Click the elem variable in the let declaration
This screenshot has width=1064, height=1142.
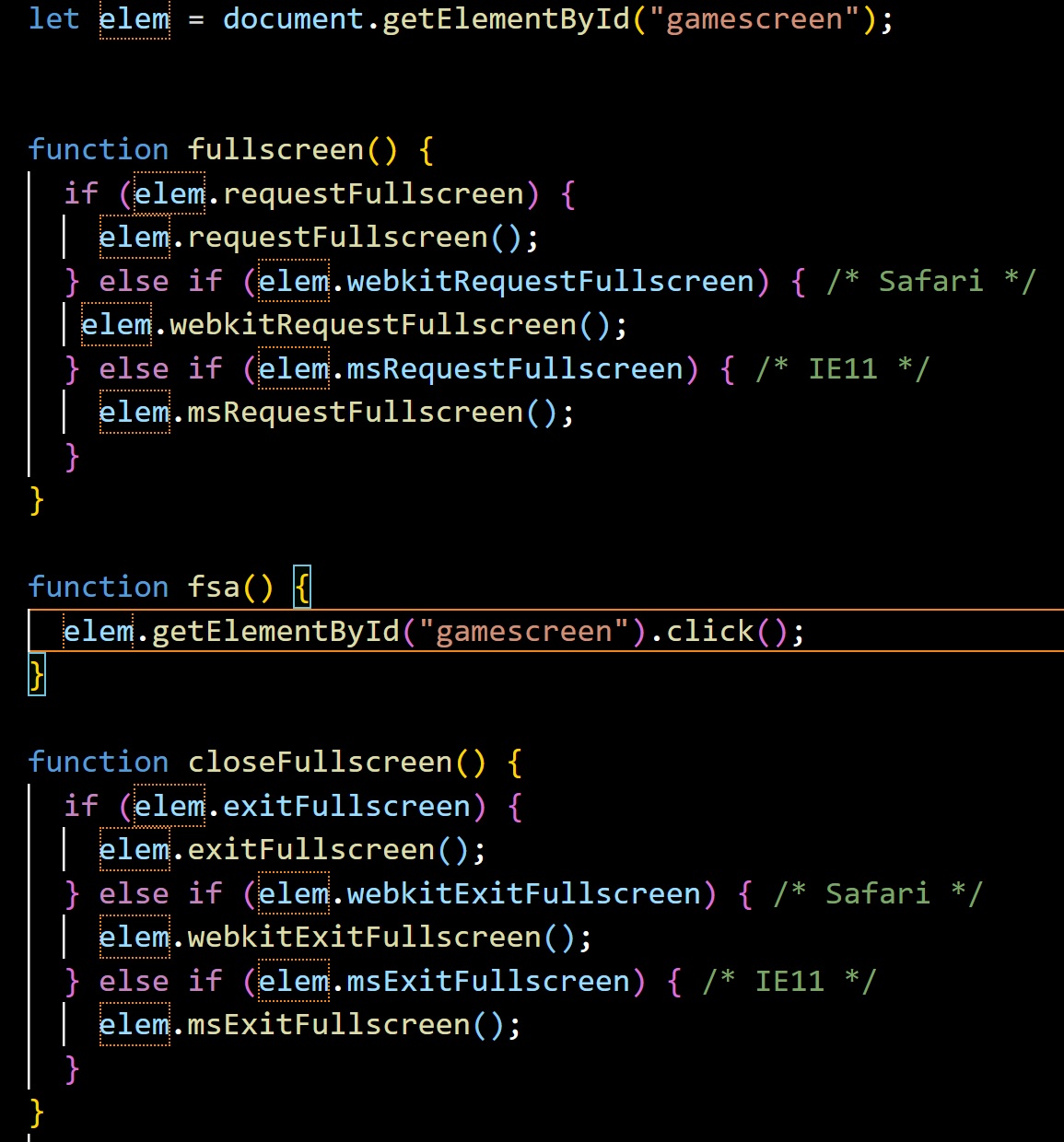click(134, 19)
